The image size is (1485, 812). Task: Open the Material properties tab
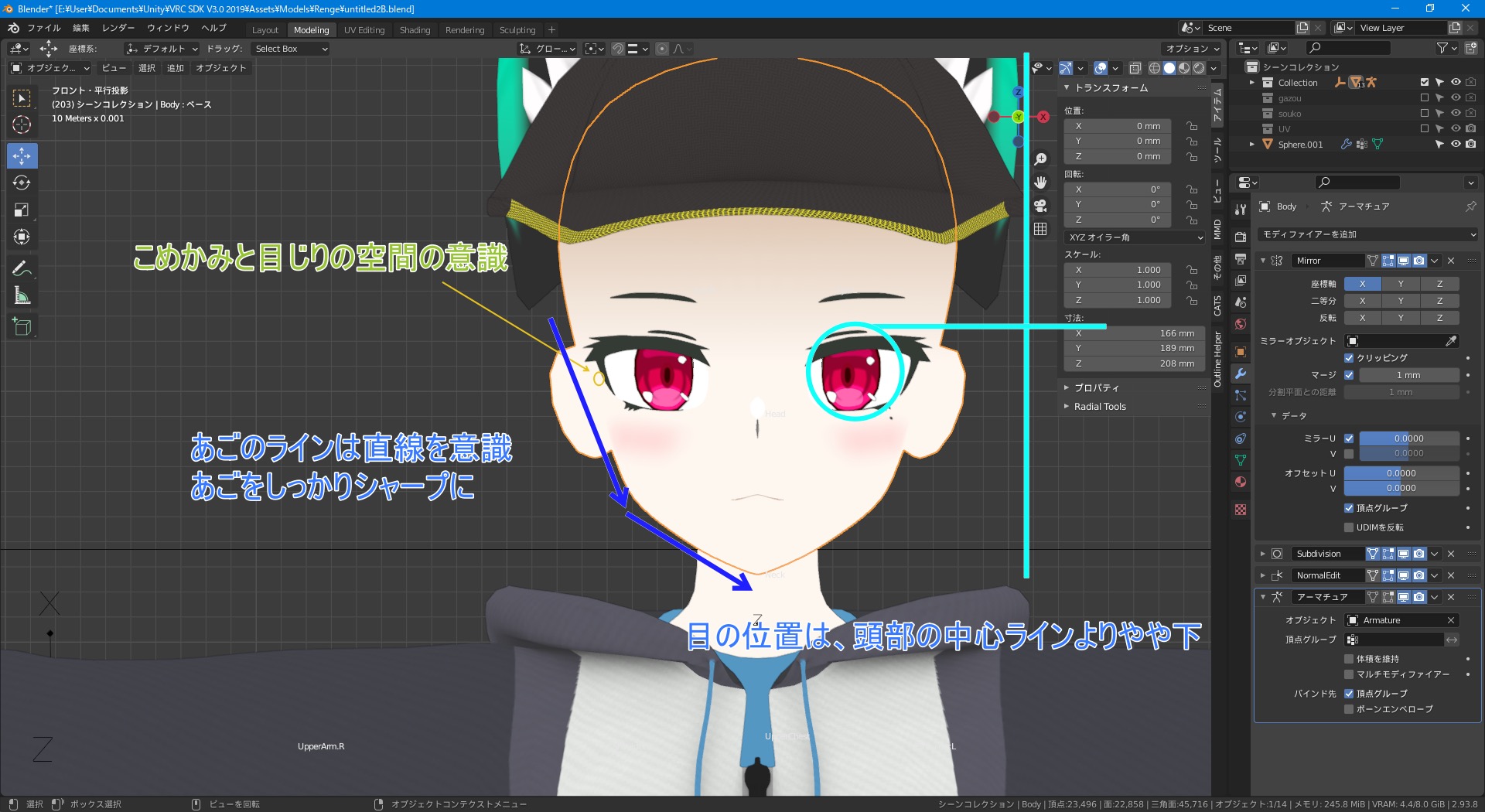pos(1241,482)
